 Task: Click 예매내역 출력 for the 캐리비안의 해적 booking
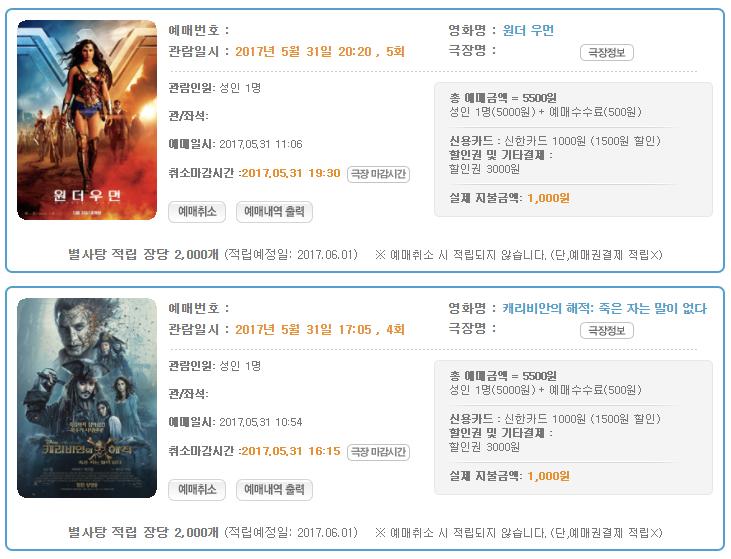point(274,490)
